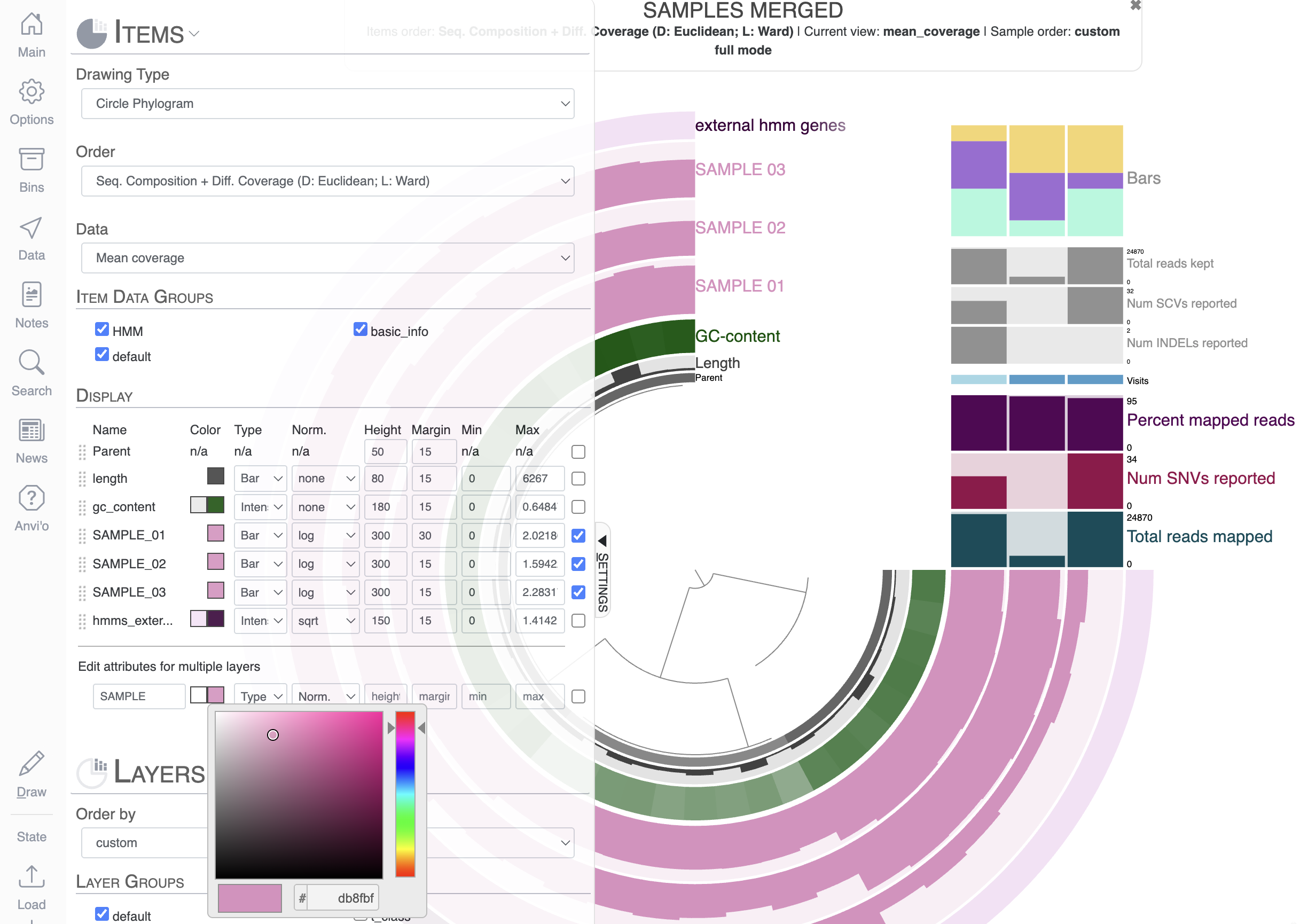Open the Anvi'o help icon

pos(32,498)
